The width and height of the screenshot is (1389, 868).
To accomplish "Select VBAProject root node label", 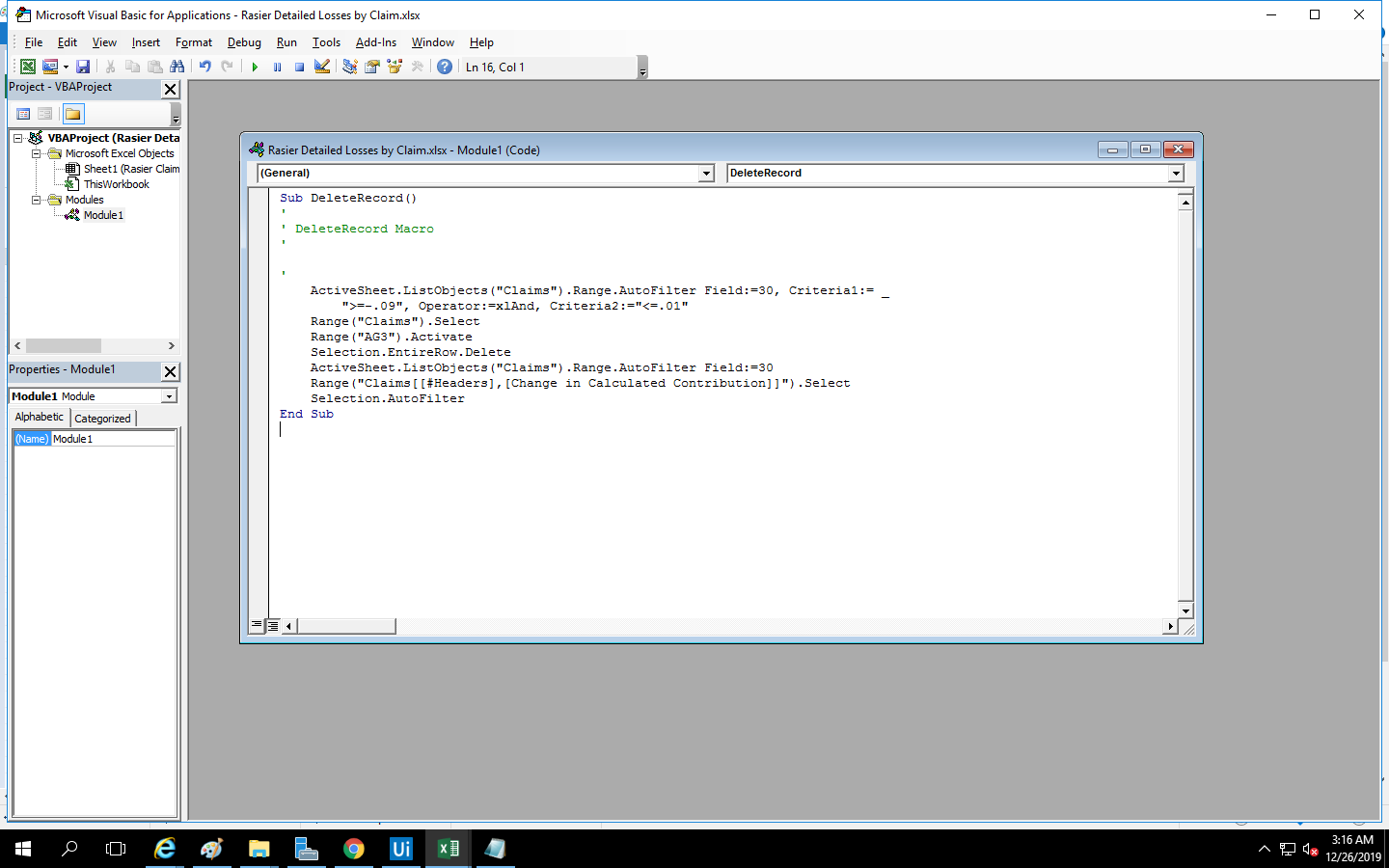I will [x=113, y=138].
